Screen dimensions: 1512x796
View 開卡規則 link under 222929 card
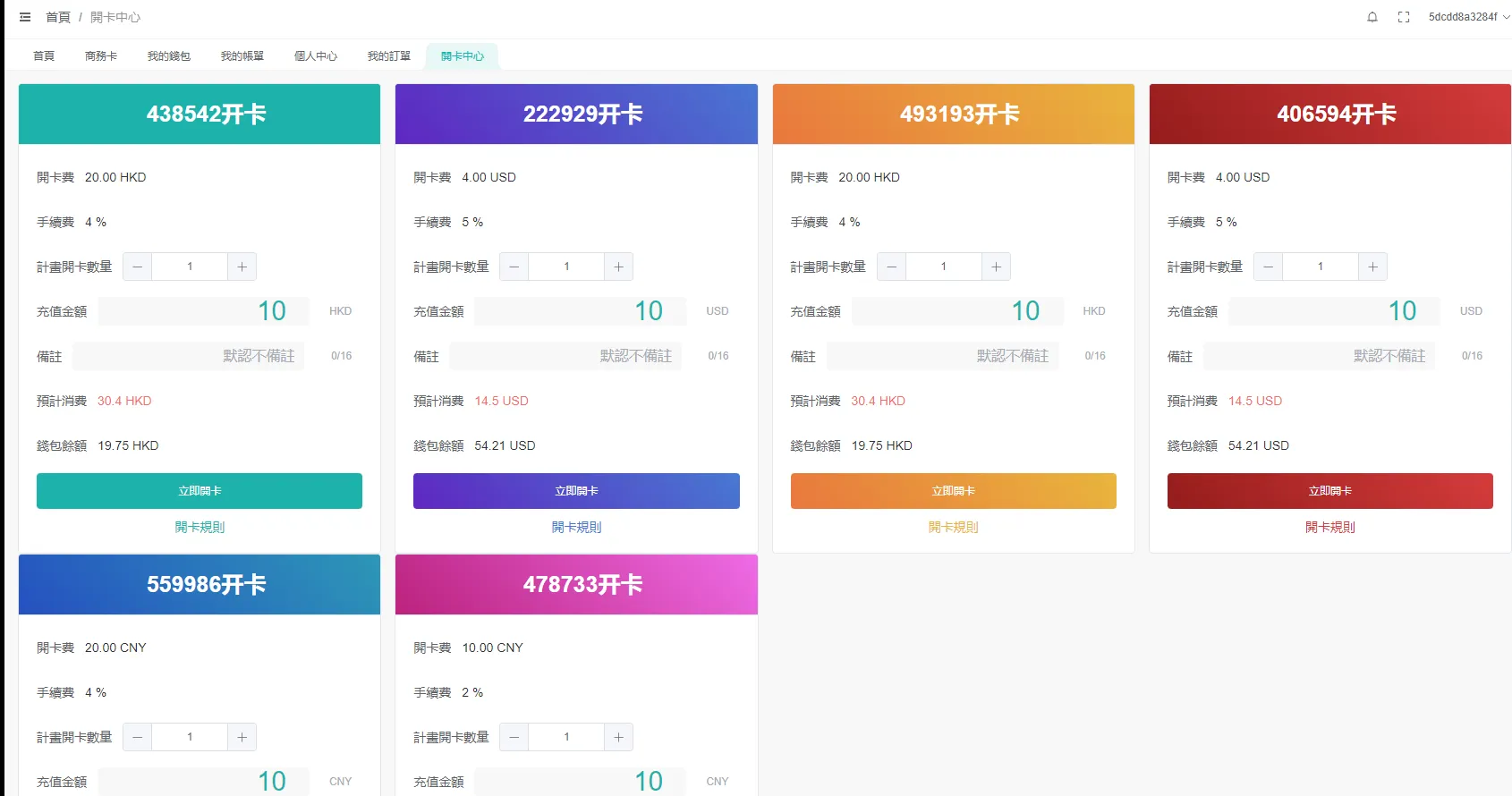576,528
